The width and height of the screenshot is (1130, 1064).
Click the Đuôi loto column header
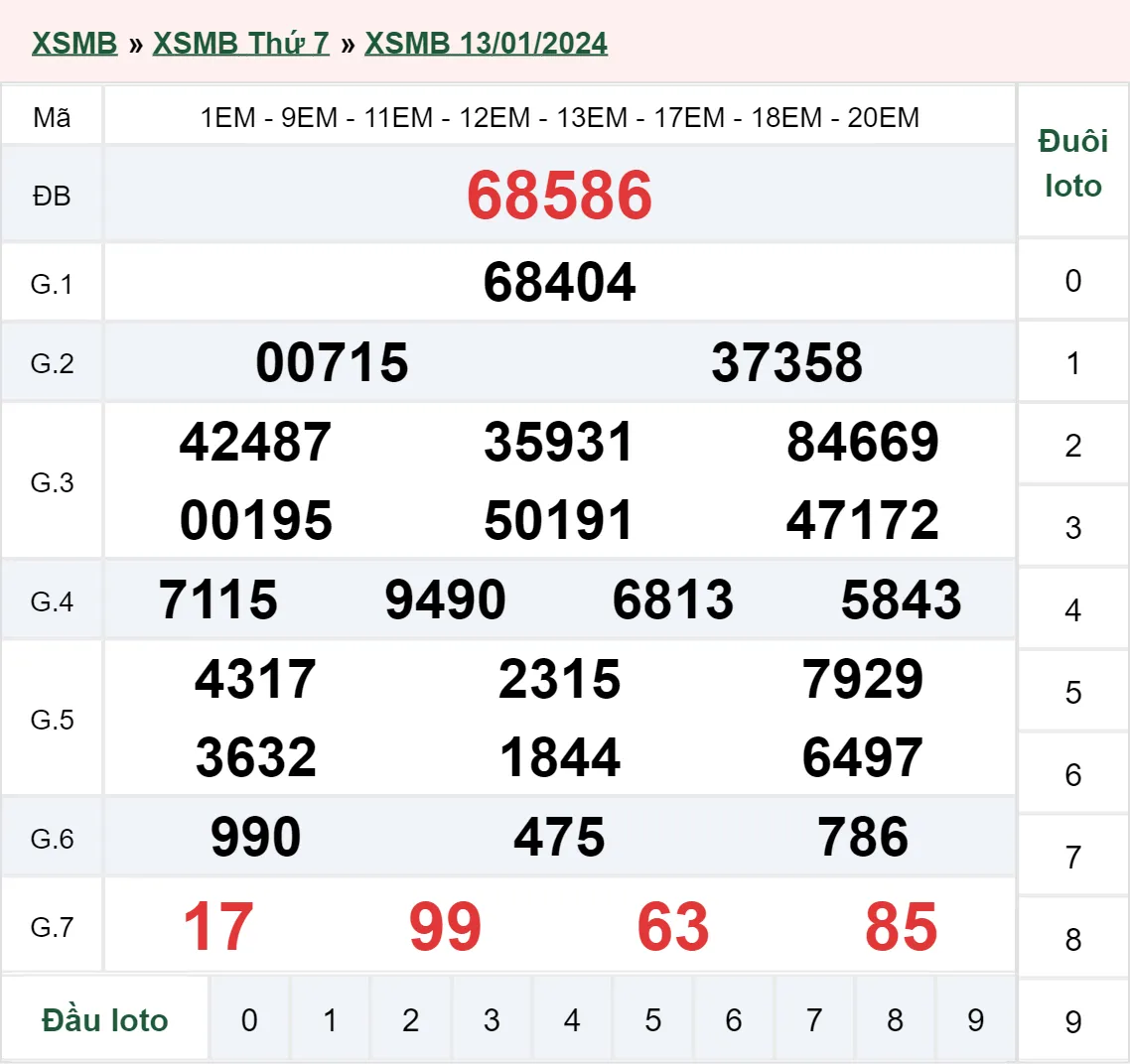pos(1073,163)
